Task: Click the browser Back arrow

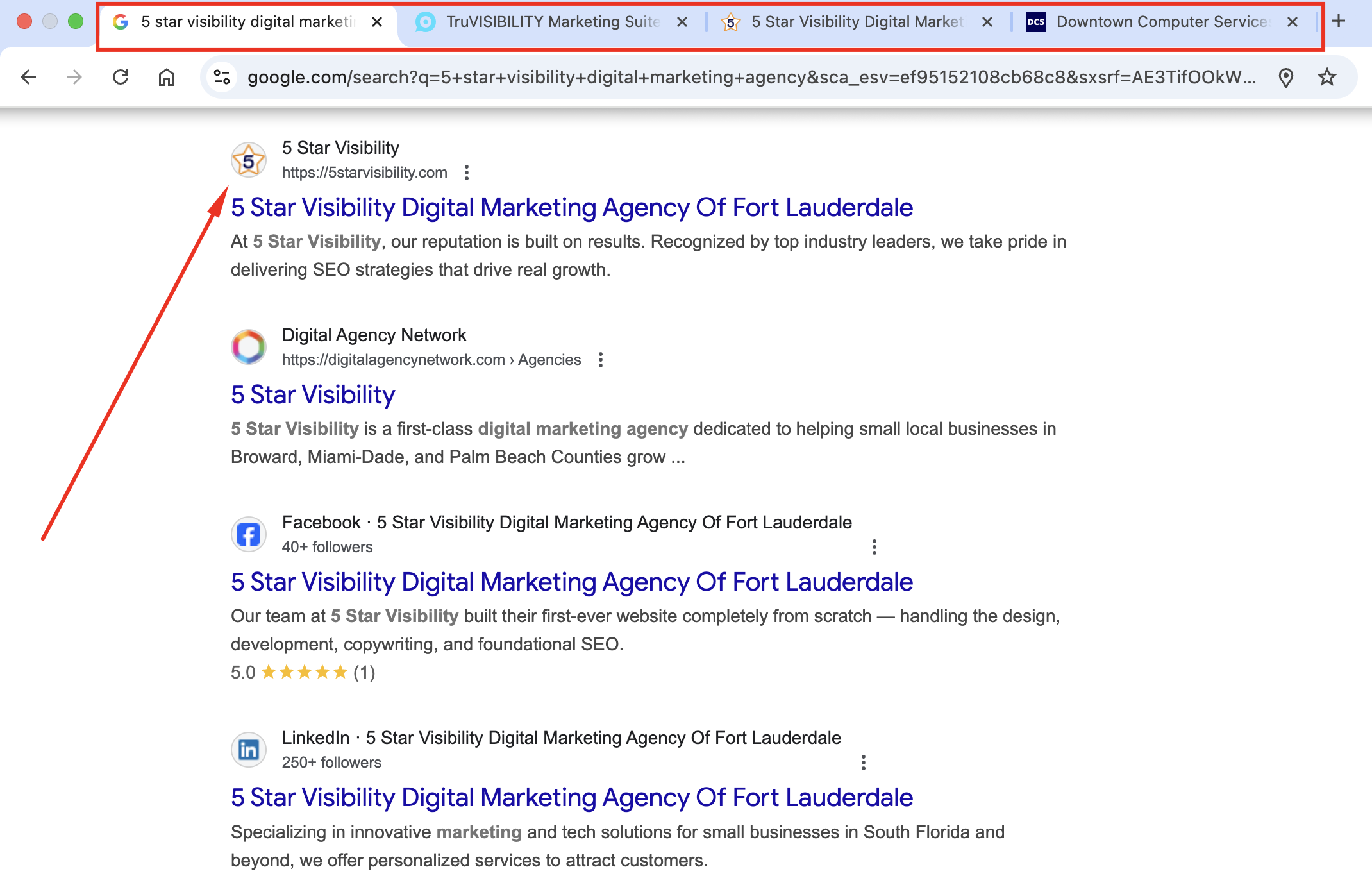Action: click(x=28, y=78)
